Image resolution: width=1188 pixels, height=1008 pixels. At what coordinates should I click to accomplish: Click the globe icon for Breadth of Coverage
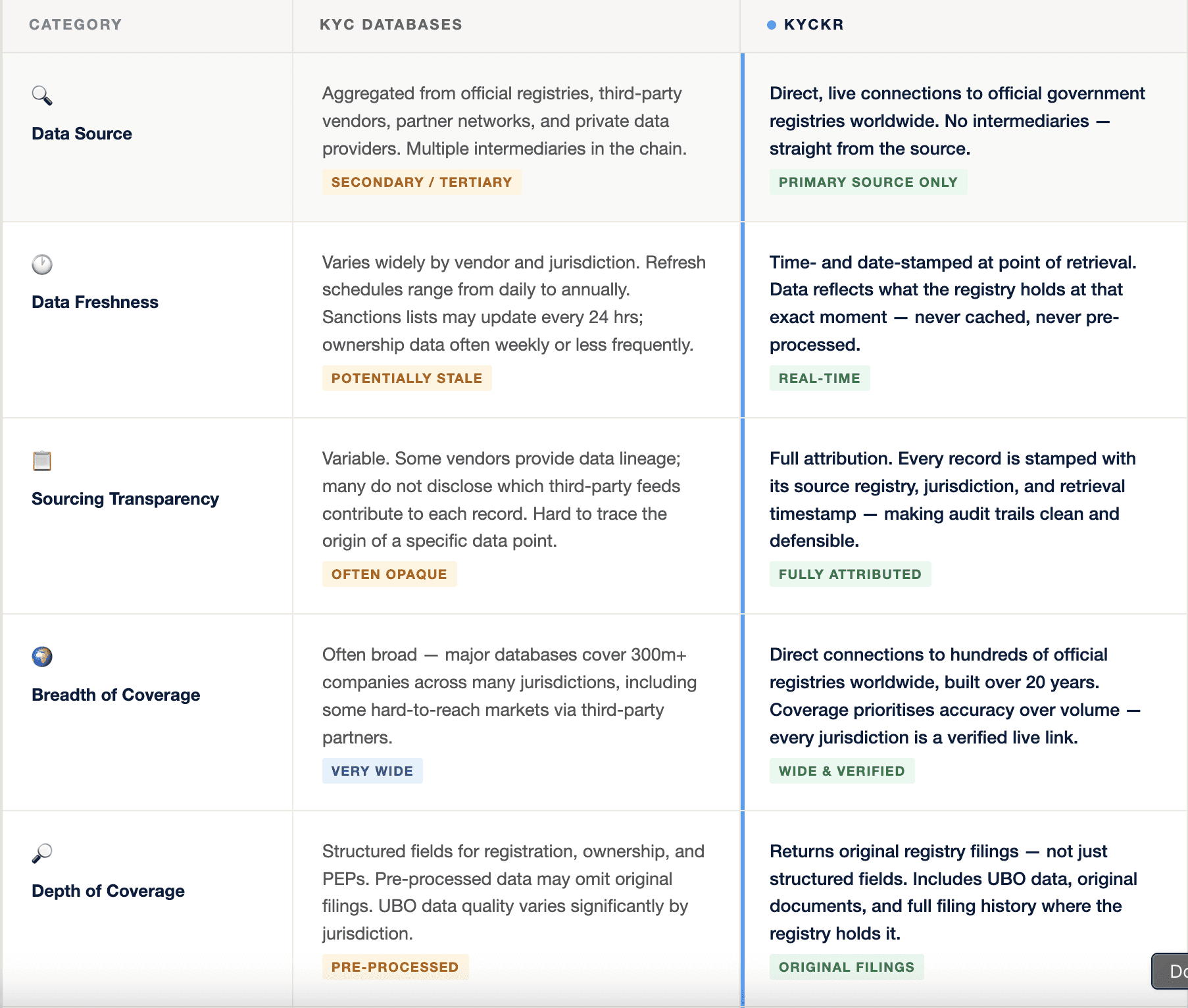coord(42,657)
